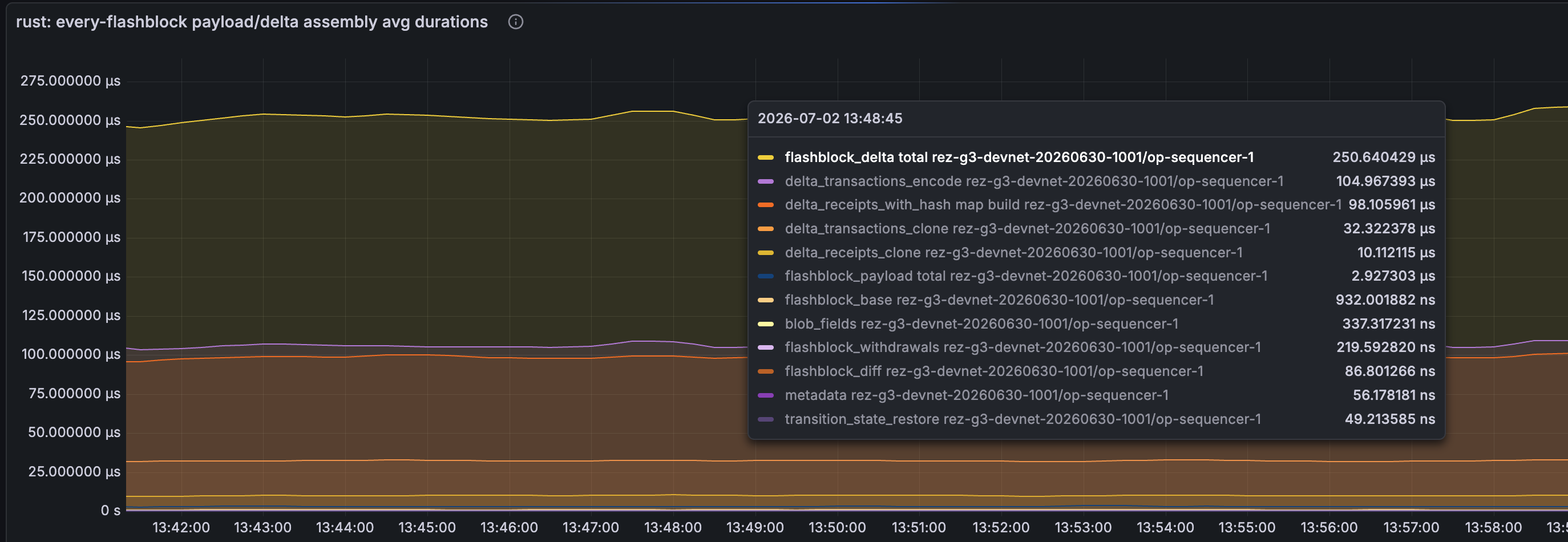Click the tooltip timestamp 2026-07-02 13:48:45

(830, 118)
